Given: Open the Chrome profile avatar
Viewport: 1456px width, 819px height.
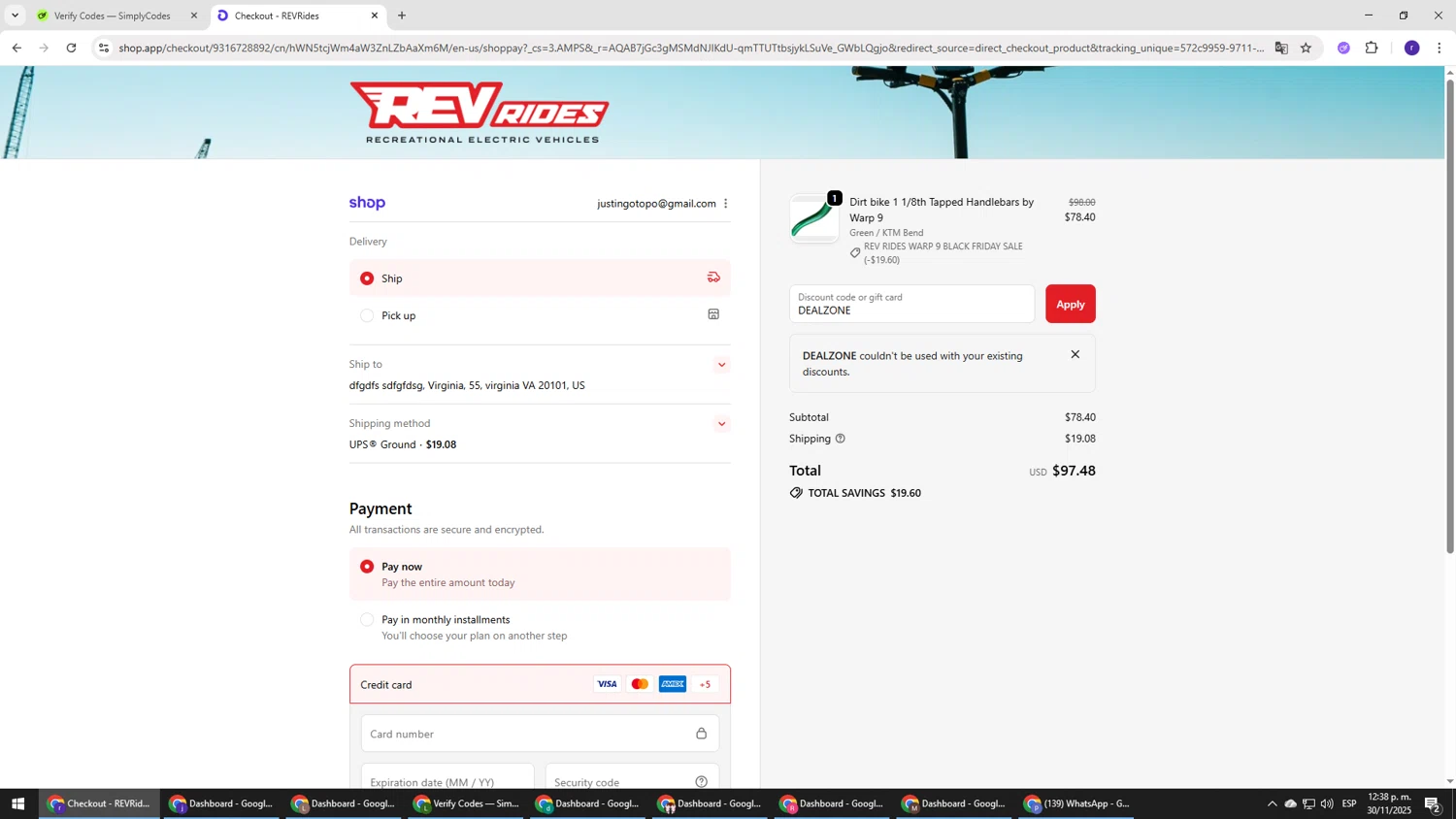Looking at the screenshot, I should 1411,48.
